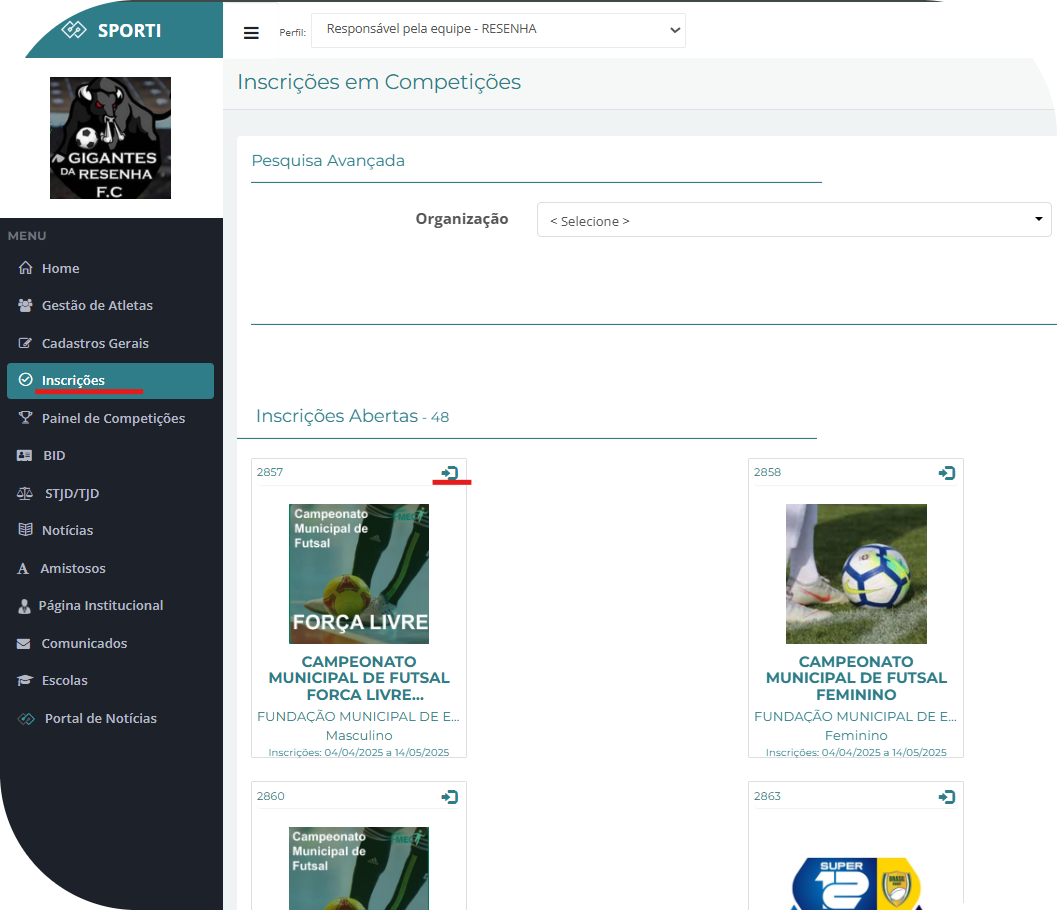Expand the Organização select dropdown
Screen dimensions: 1057x910
click(x=793, y=220)
